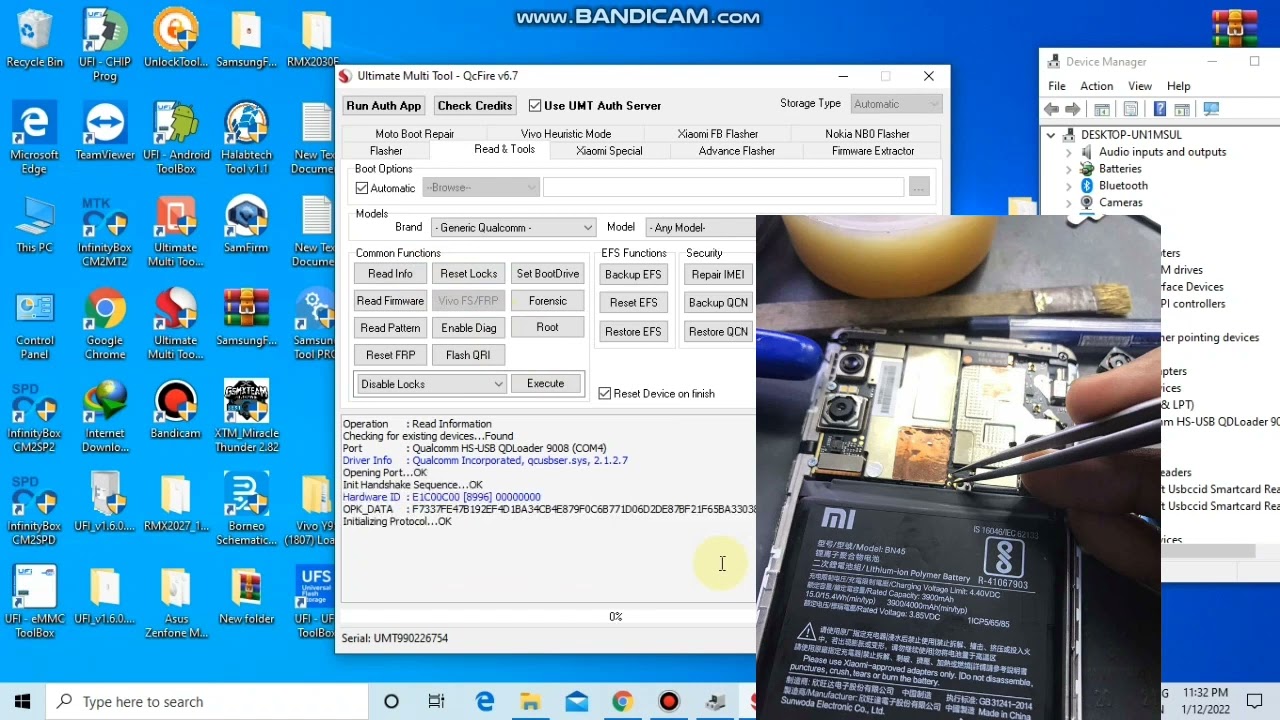Open File Explorer from taskbar

(x=530, y=702)
